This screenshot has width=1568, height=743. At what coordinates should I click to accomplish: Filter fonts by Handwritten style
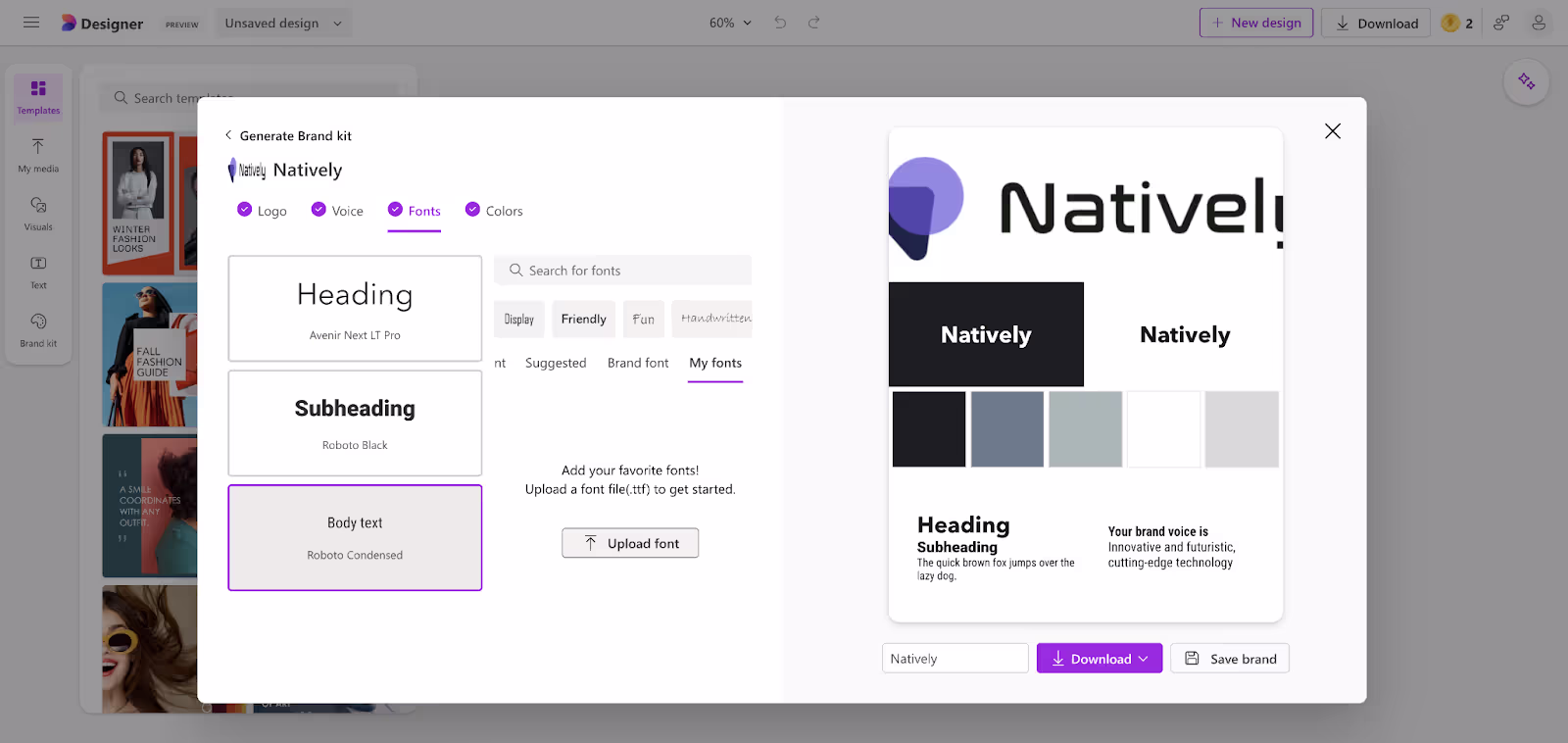(x=712, y=319)
